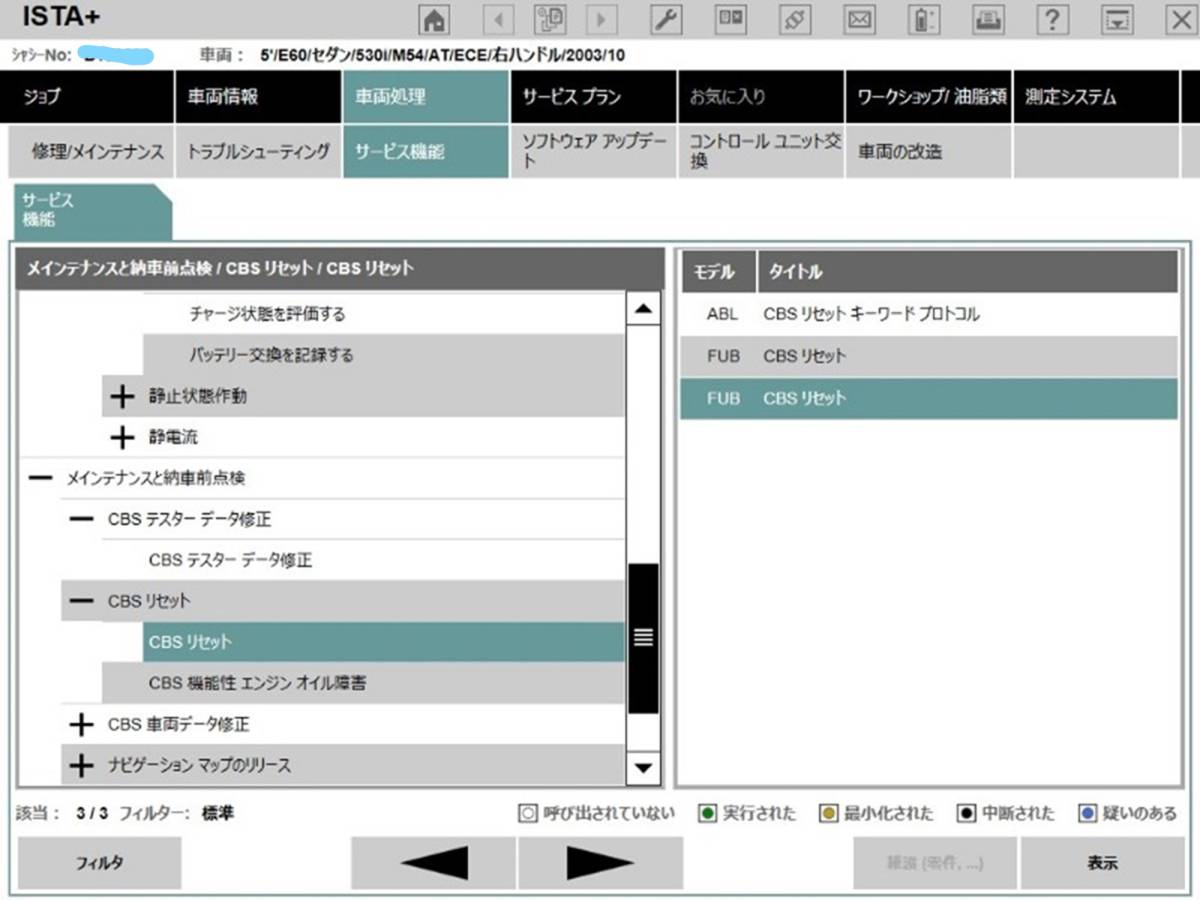Select the highlighted CBS リセット tree item
1200x900 pixels.
(x=383, y=642)
